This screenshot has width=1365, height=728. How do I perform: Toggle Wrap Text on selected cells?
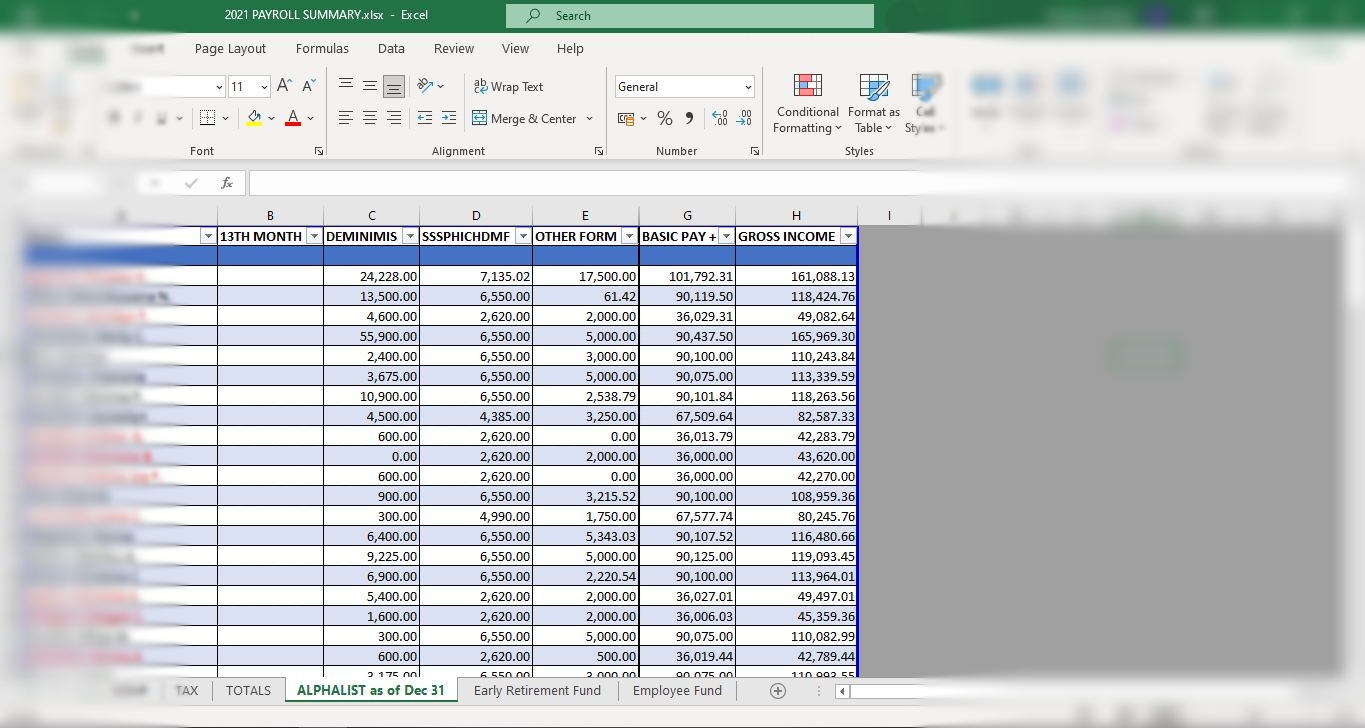tap(508, 87)
